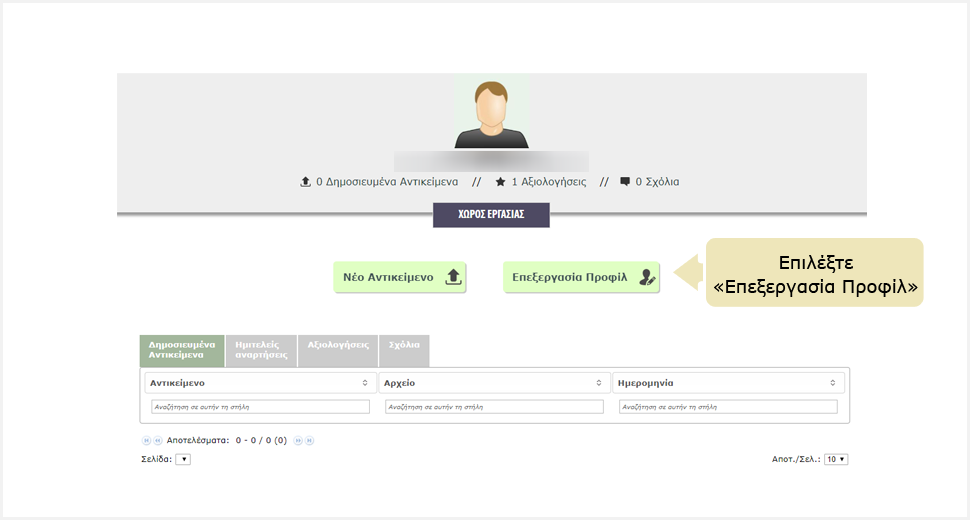
Task: Open the Σελίδα page number dropdown
Action: click(183, 459)
